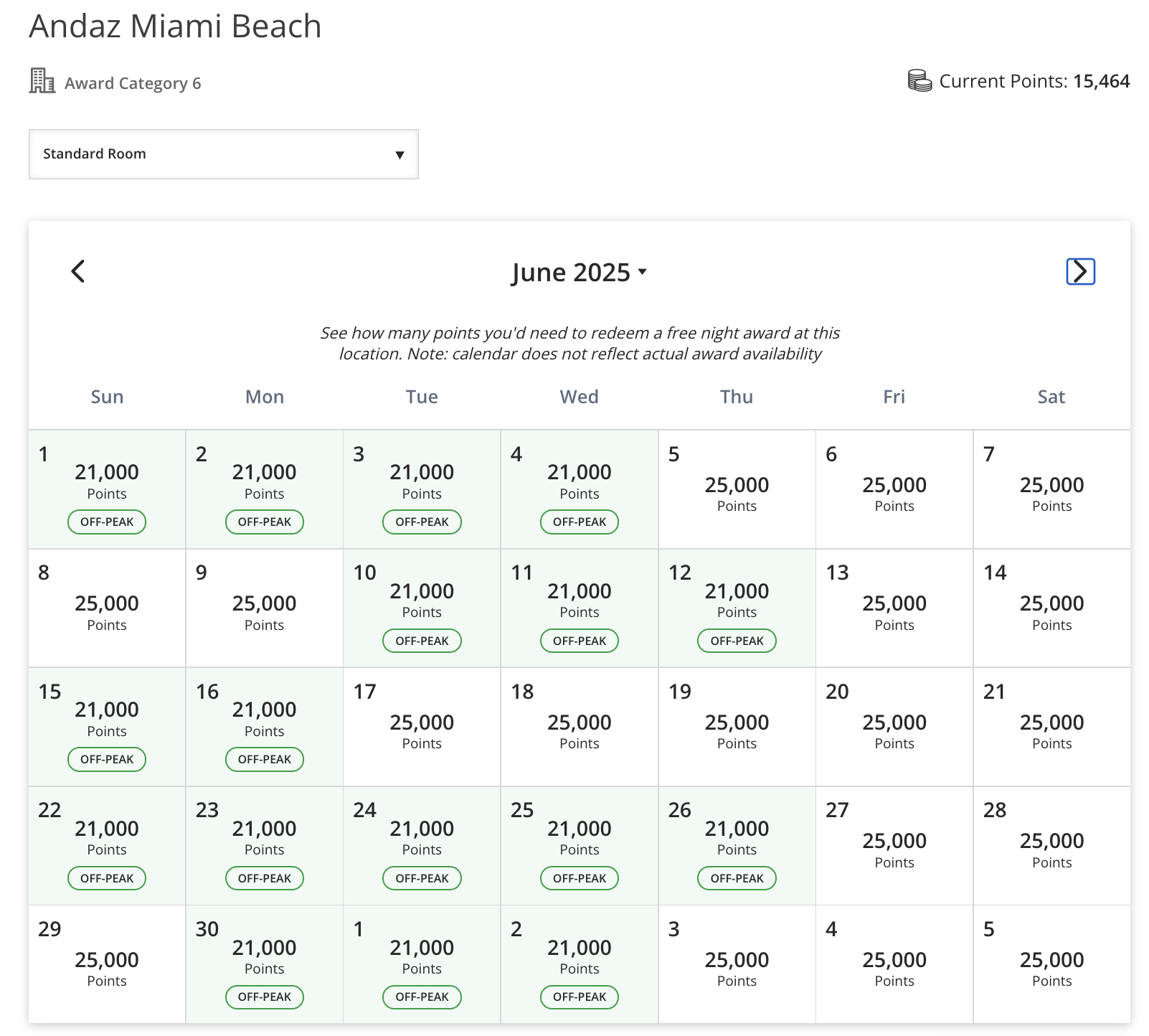Select Thursday June 19
This screenshot has height=1036, width=1149.
[x=737, y=727]
